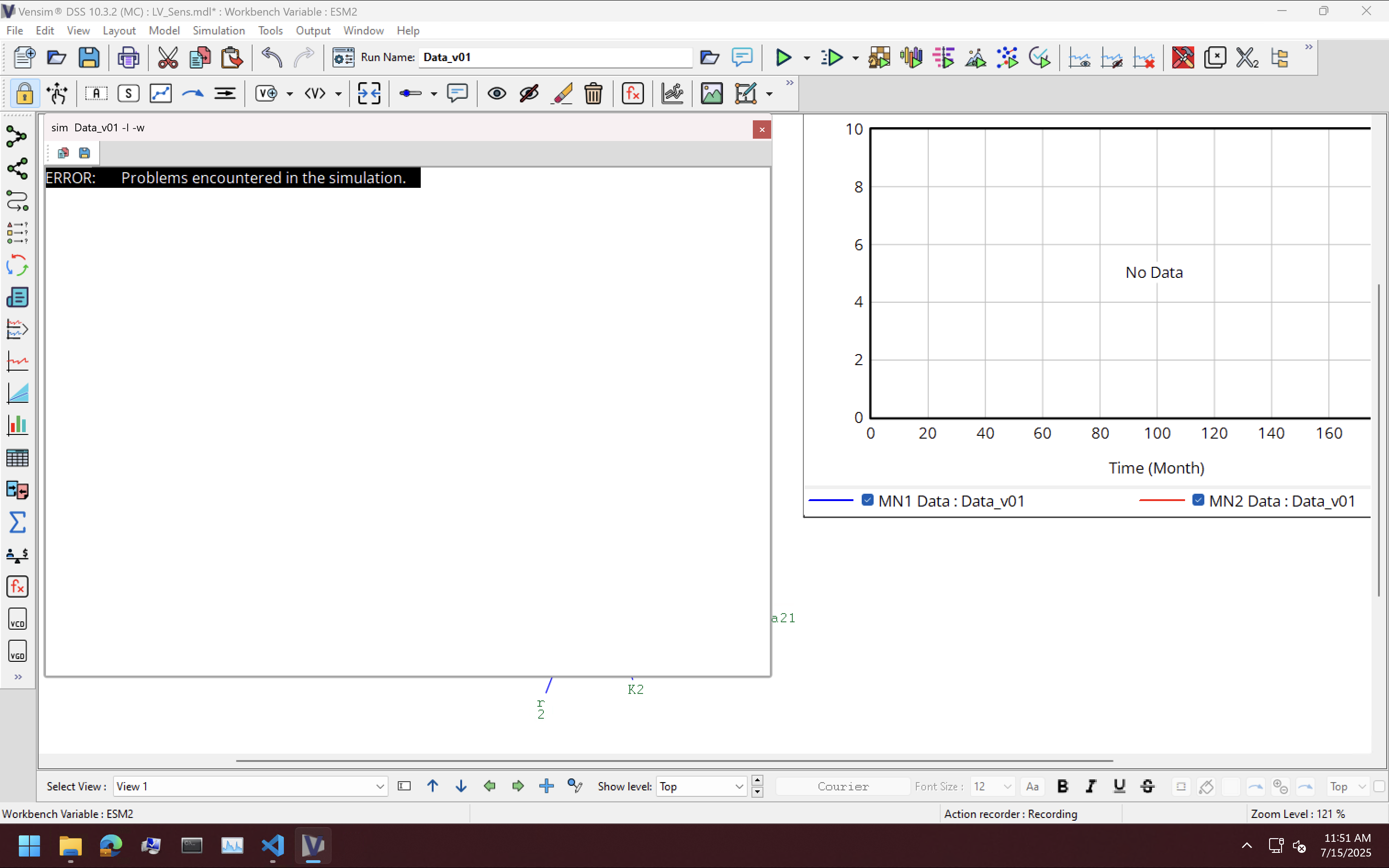Open the Output menu
This screenshot has width=1389, height=868.
pos(313,30)
